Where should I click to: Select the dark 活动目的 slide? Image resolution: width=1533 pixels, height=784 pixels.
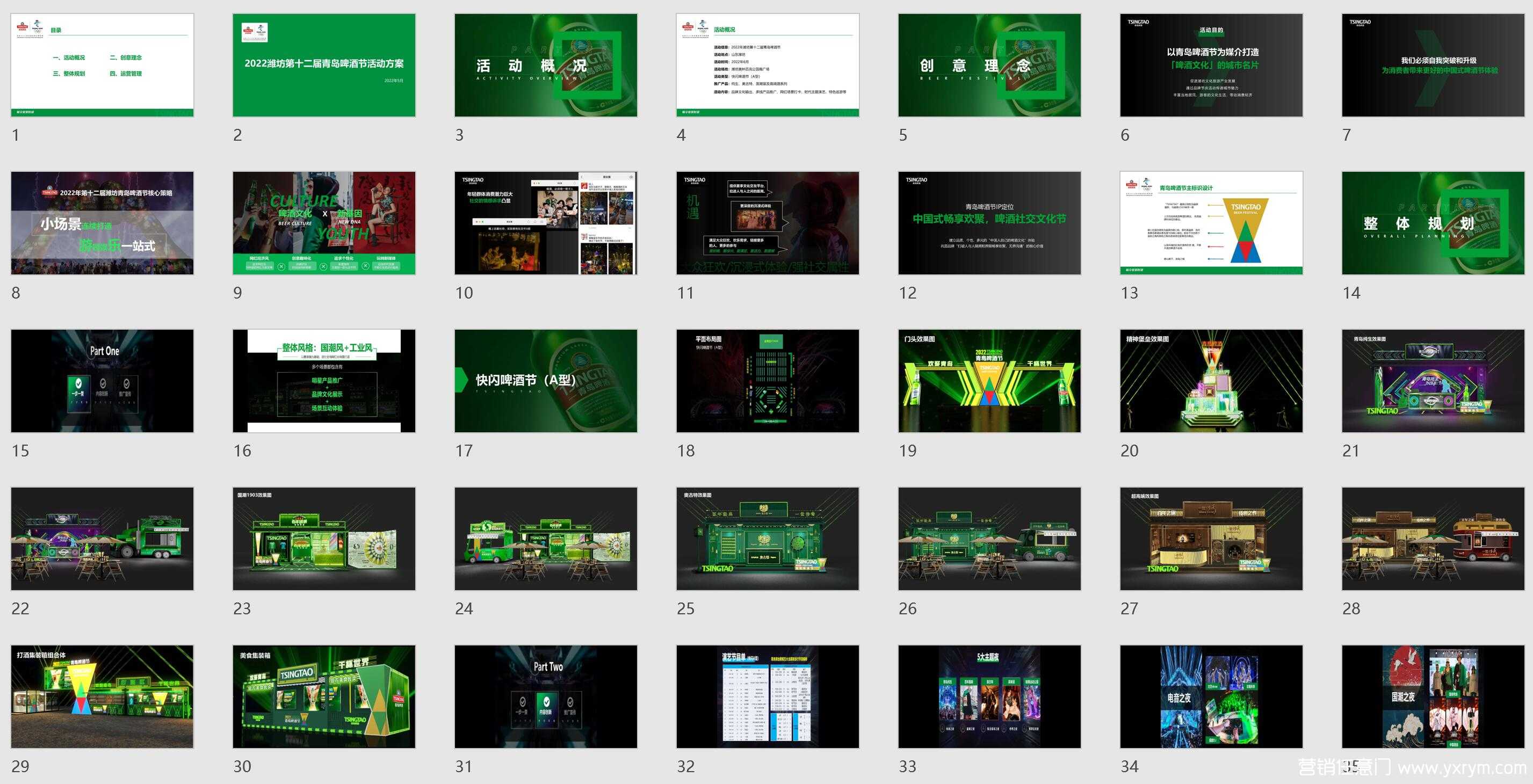click(1212, 65)
